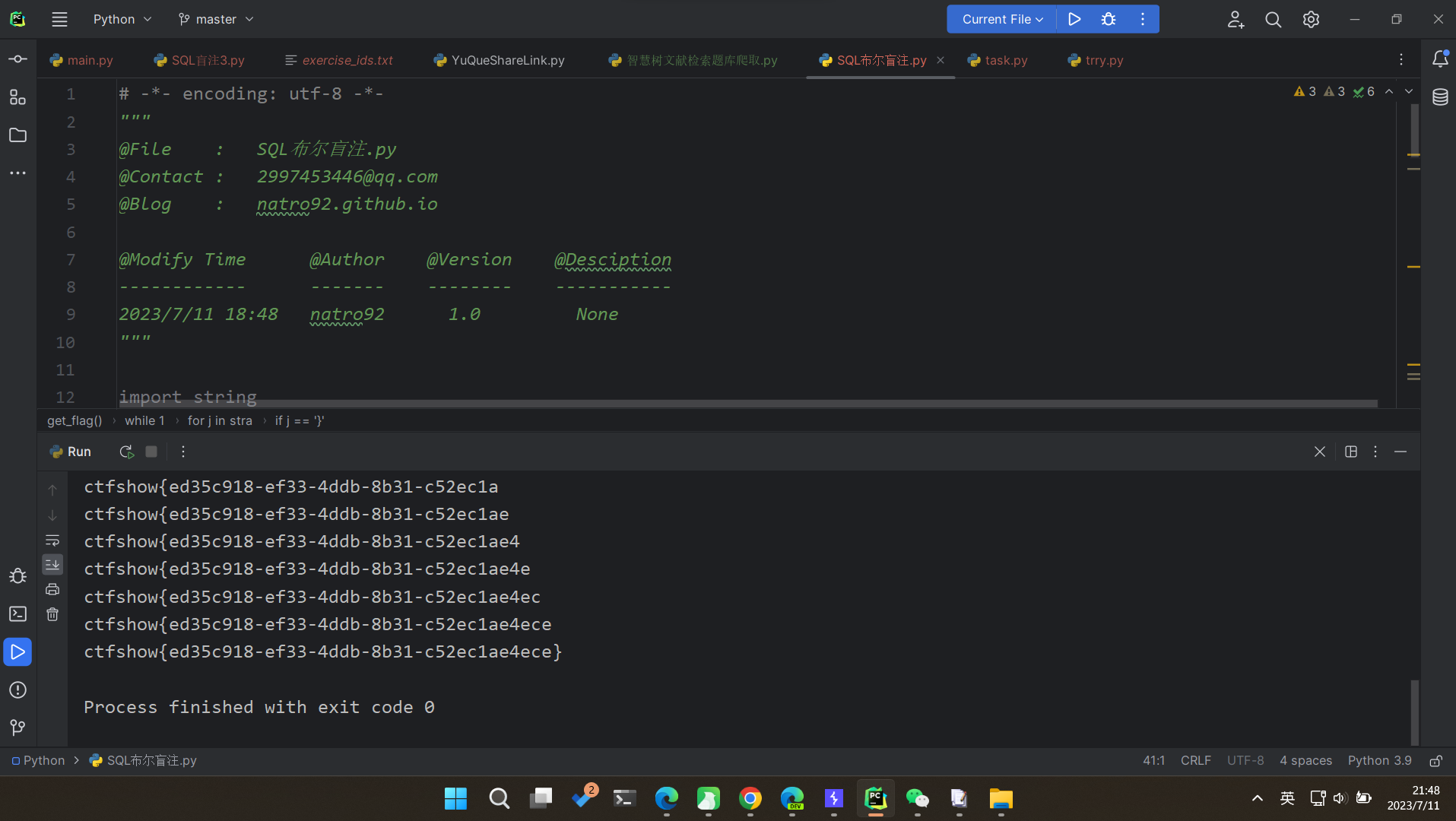Open the Python project dropdown

pos(122,19)
